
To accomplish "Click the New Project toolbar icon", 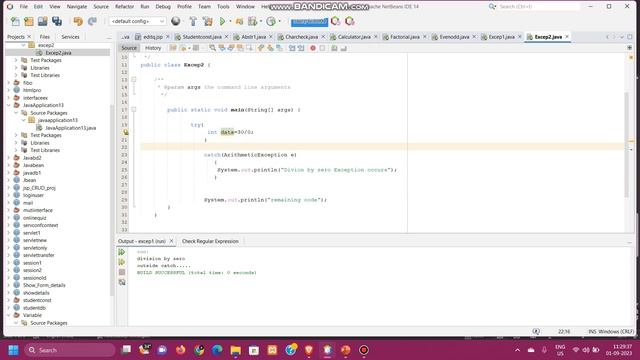I will 29,21.
